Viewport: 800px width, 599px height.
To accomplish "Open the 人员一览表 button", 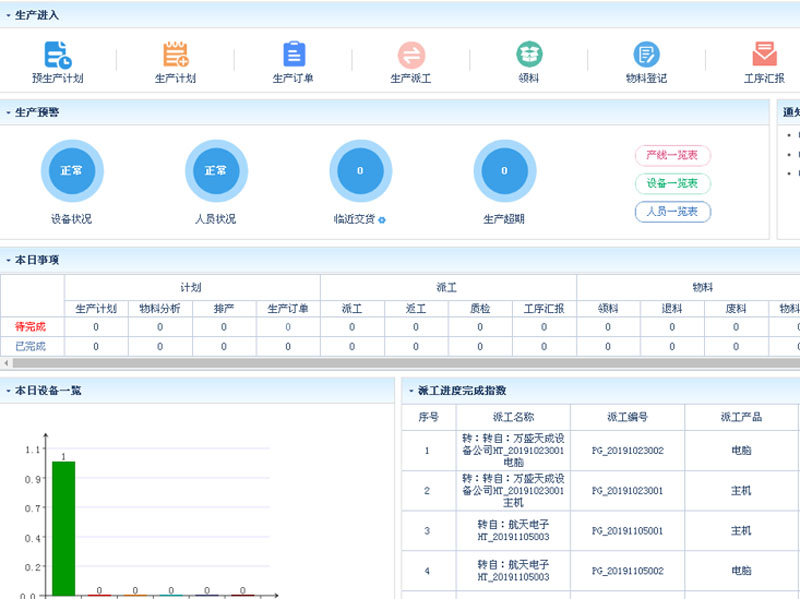I will coord(672,211).
